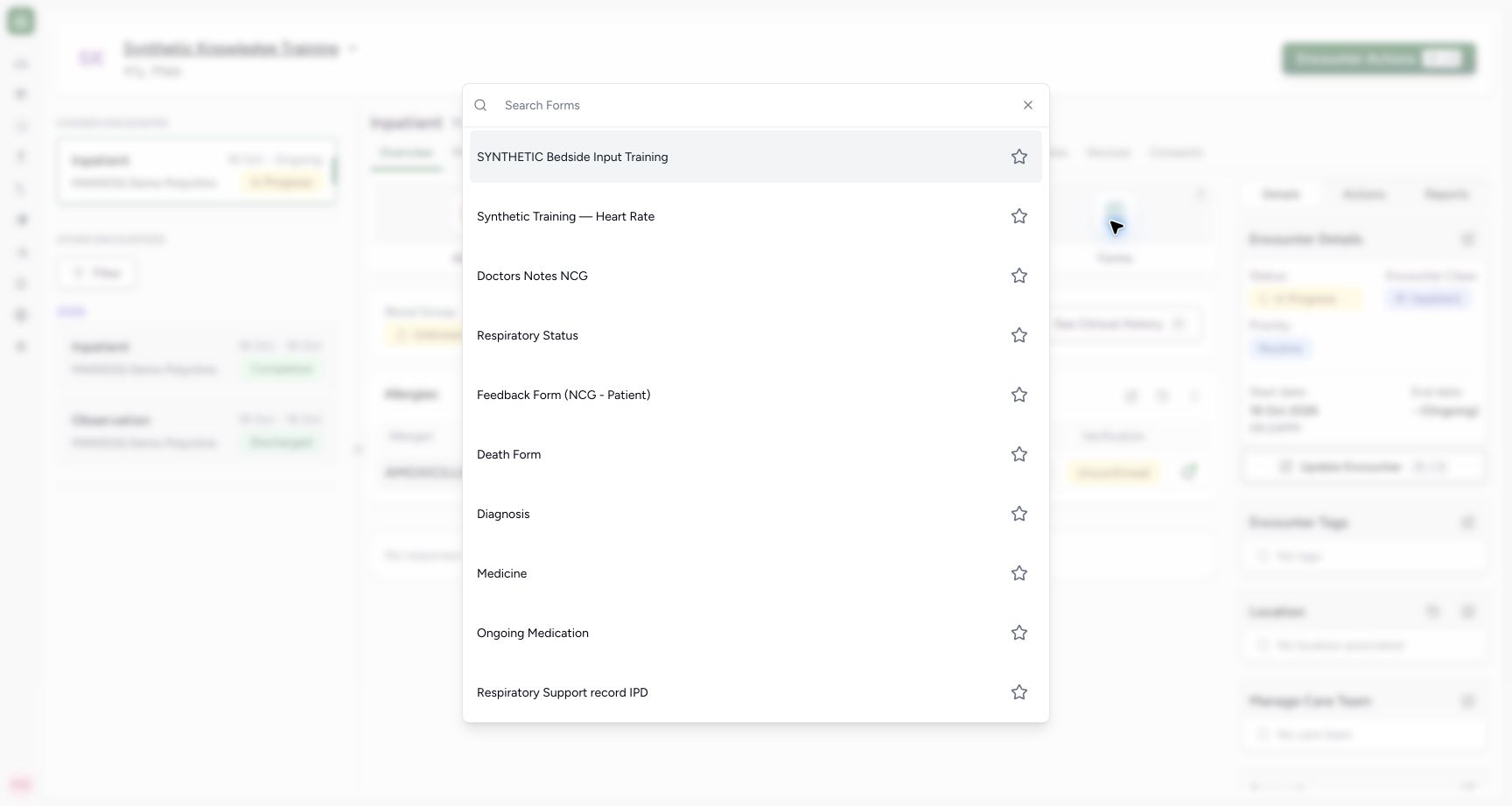Screen dimensions: 1512x806
Task: Favorite the Death Form entry
Action: (x=1019, y=454)
